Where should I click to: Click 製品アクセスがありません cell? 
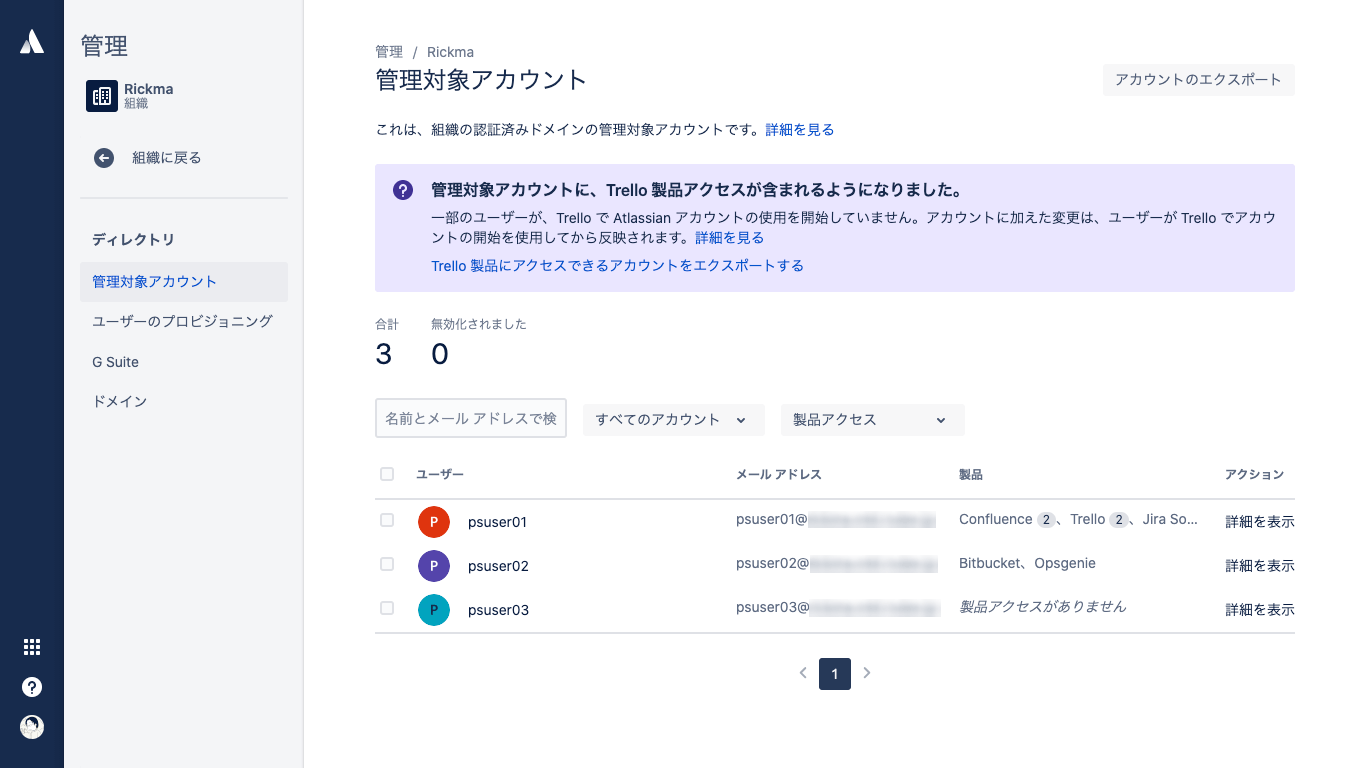(x=1043, y=607)
